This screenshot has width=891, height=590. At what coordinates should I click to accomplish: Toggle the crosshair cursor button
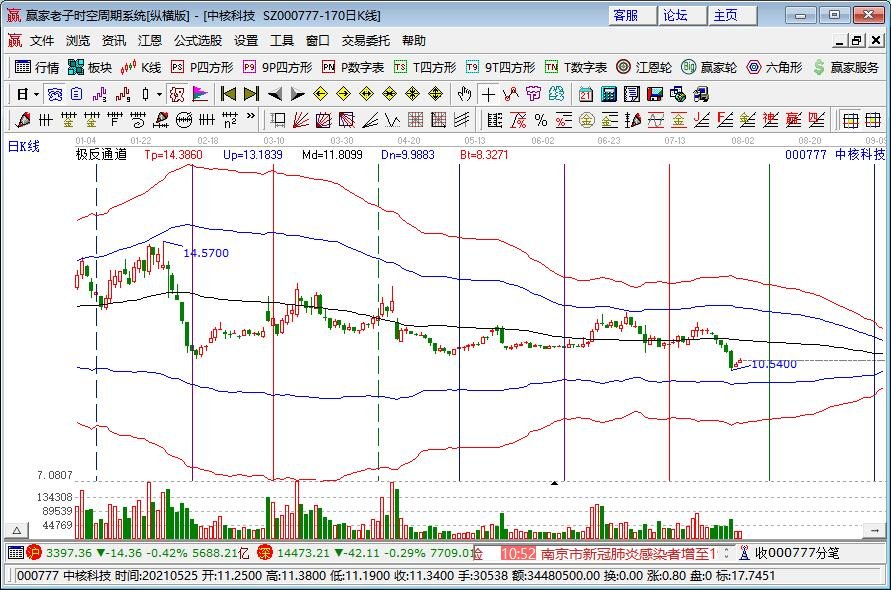tap(487, 94)
